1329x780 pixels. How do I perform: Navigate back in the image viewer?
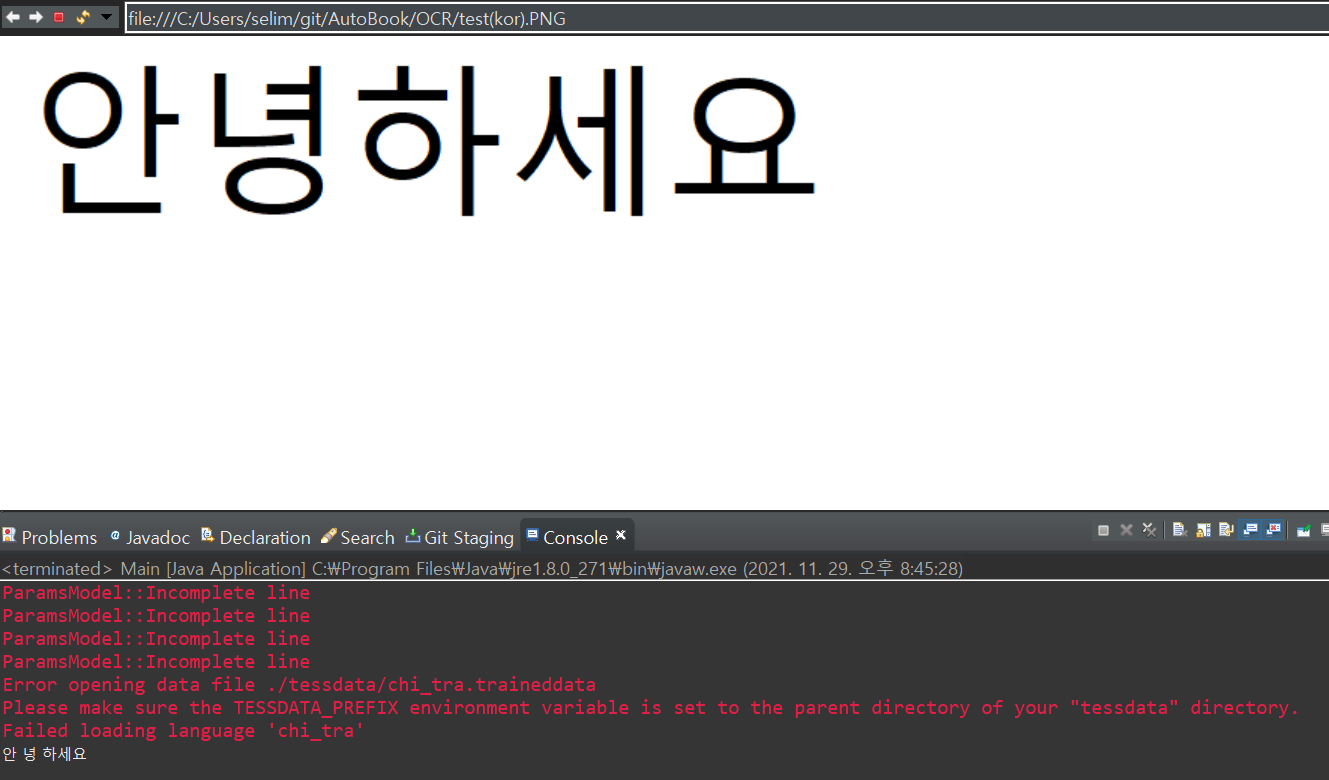[12, 16]
